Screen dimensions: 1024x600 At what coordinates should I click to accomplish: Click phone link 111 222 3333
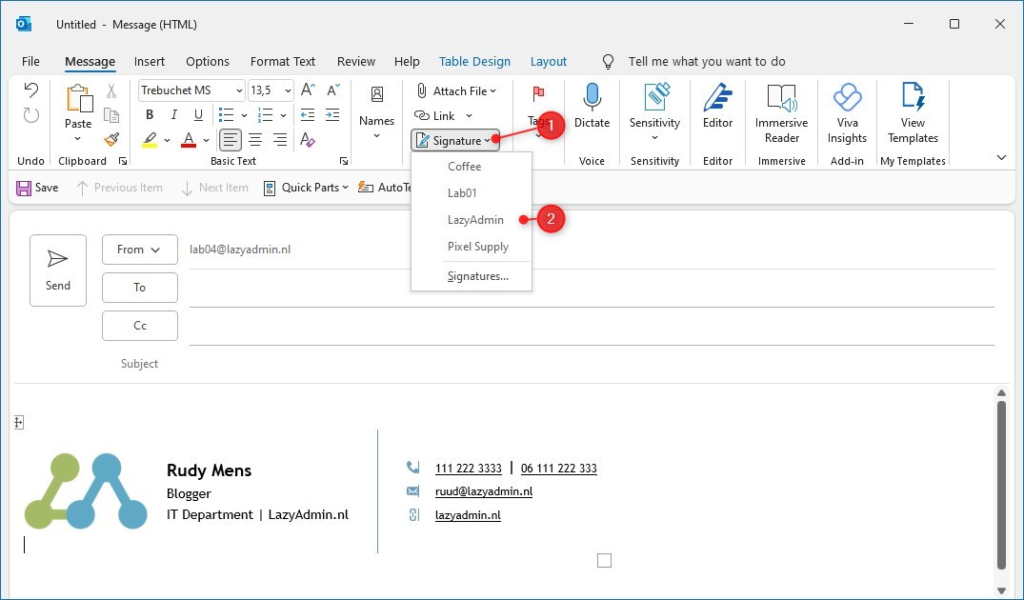pyautogui.click(x=468, y=468)
